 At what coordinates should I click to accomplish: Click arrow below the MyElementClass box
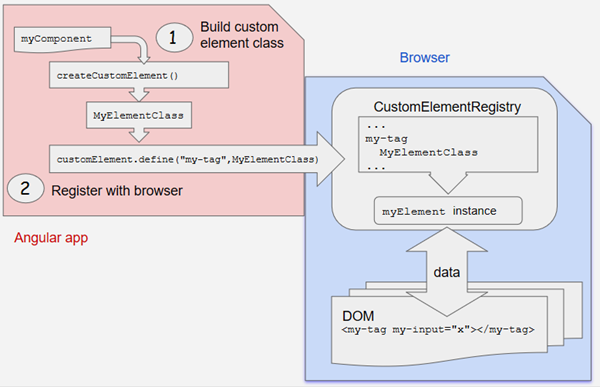[x=139, y=136]
